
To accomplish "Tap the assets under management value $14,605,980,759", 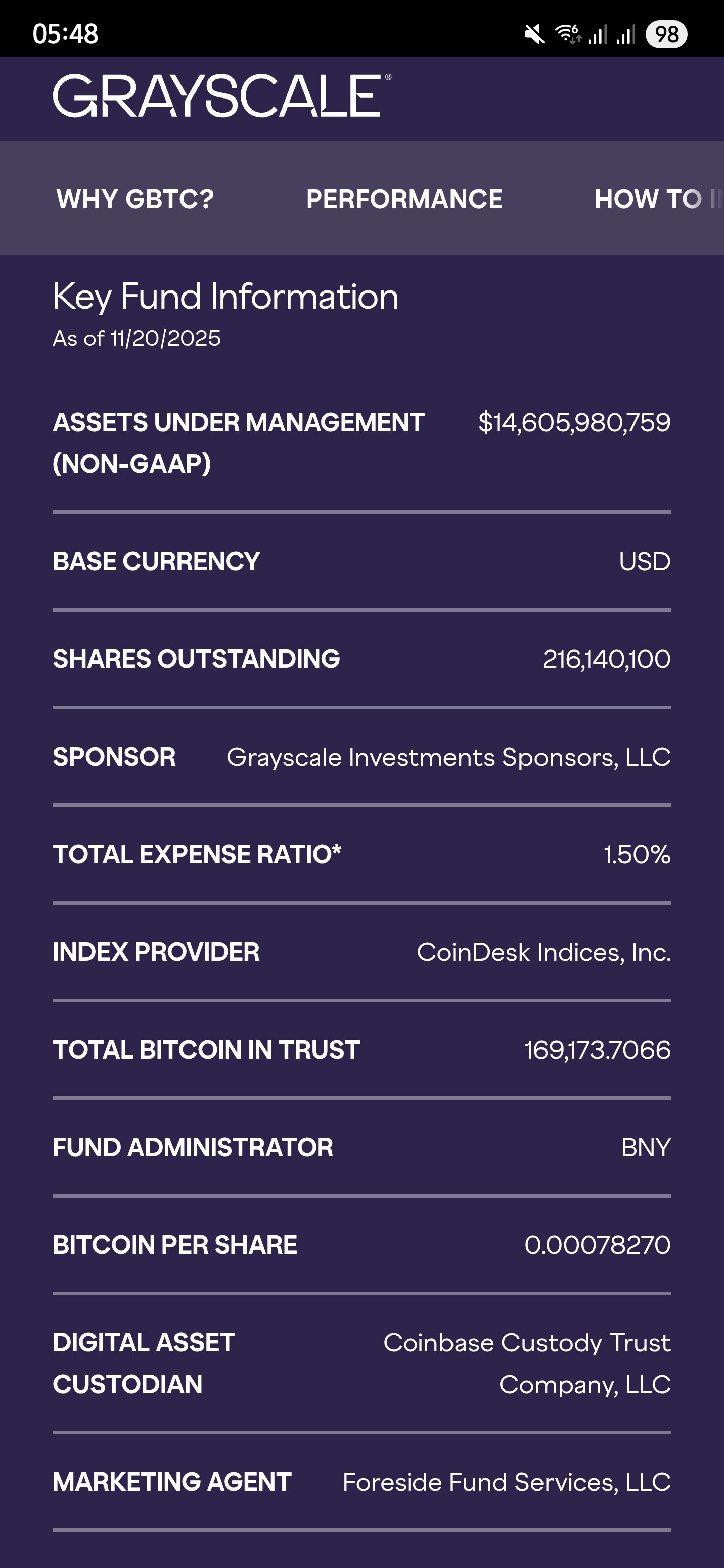I will pos(574,423).
